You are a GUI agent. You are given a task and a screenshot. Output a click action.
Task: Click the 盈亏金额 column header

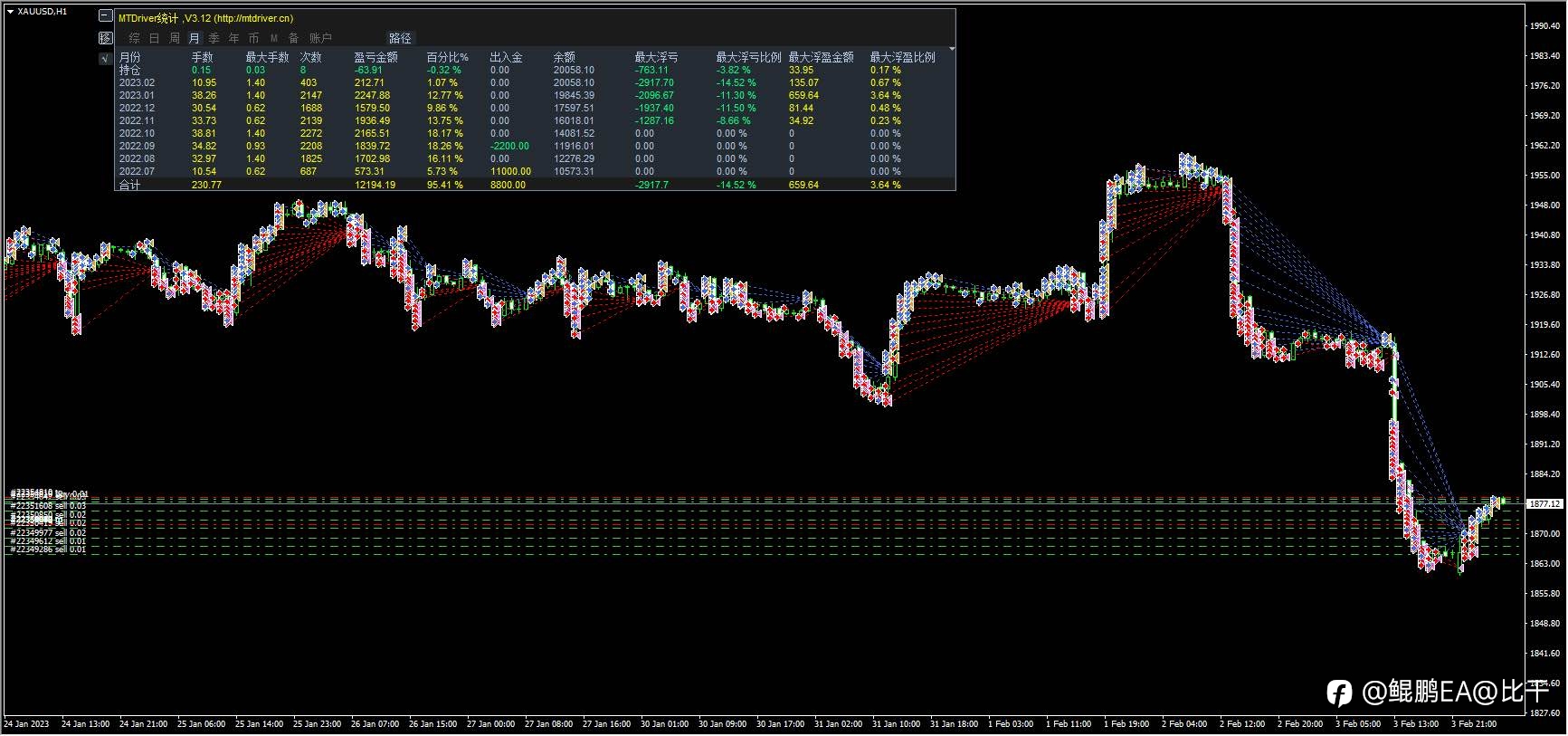coord(375,57)
